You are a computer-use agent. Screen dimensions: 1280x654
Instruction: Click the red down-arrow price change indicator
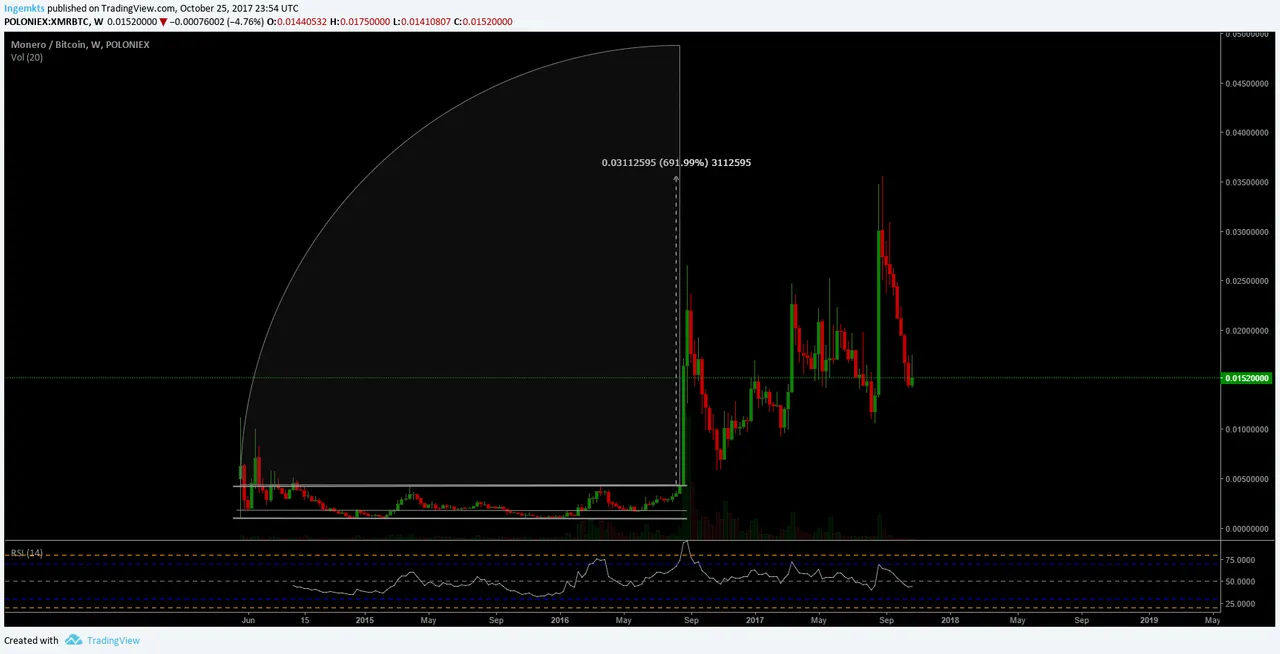coord(163,21)
